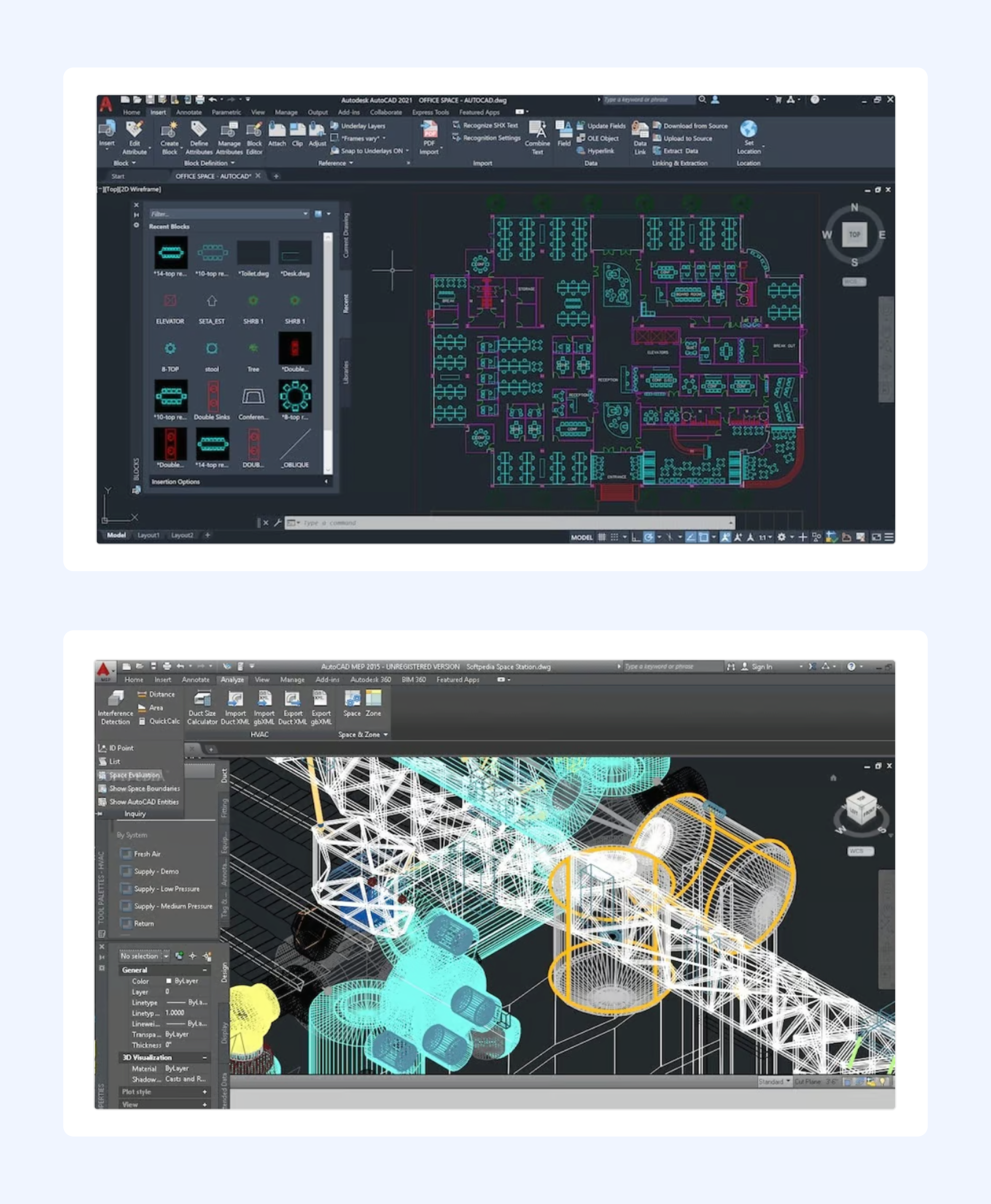Click Recognize SHX Text

pos(485,125)
